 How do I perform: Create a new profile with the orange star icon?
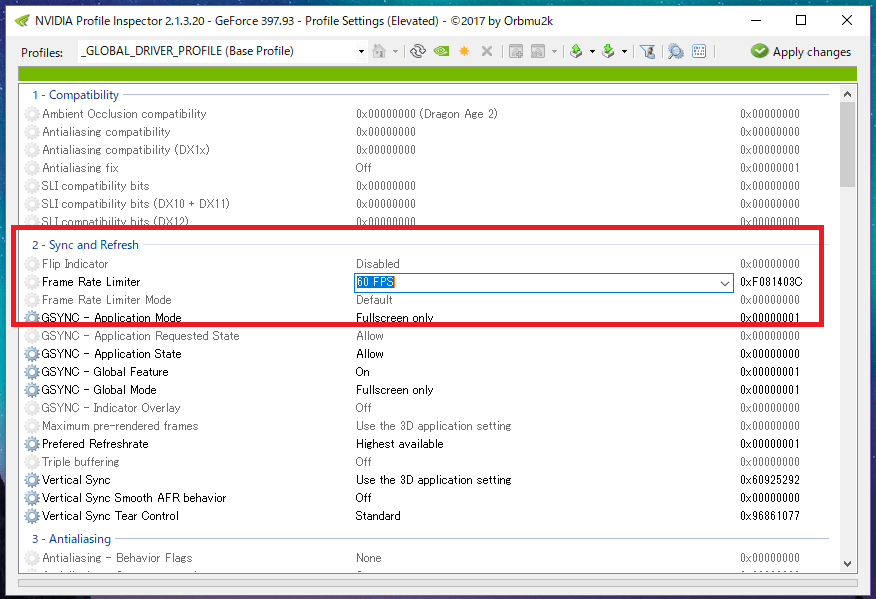click(x=464, y=51)
